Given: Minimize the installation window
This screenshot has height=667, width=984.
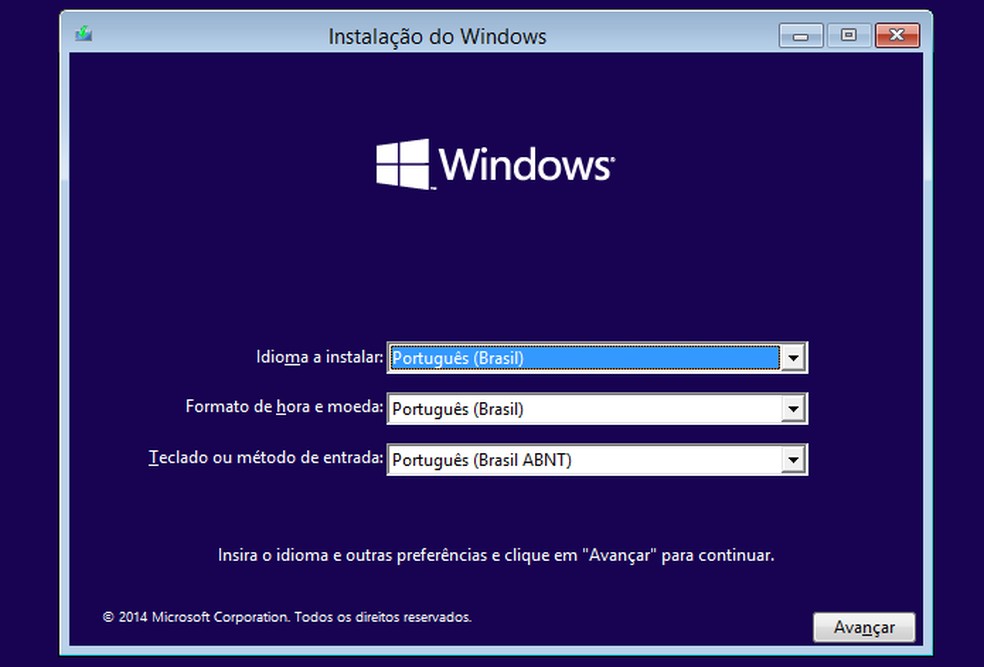Looking at the screenshot, I should [x=800, y=34].
